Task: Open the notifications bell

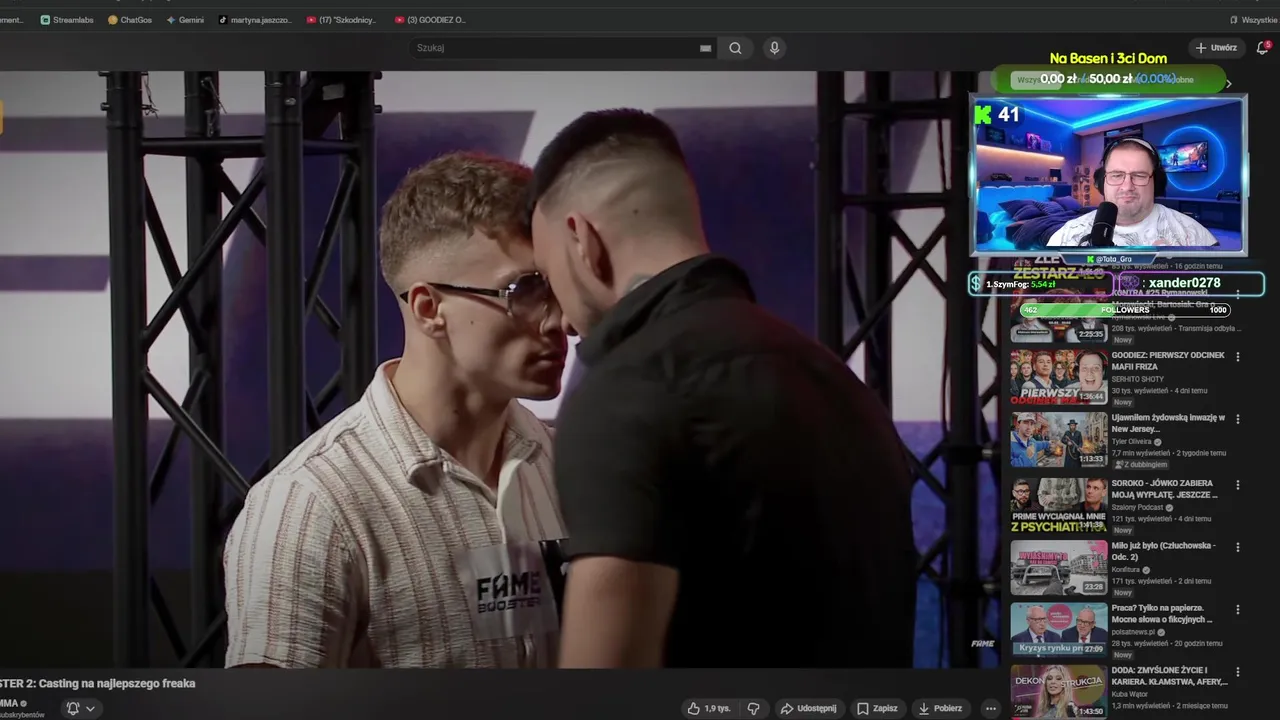Action: click(x=1262, y=48)
